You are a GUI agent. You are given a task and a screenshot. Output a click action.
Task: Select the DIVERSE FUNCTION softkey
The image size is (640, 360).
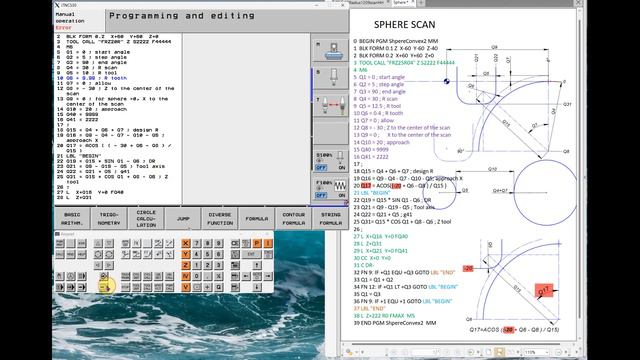click(220, 219)
